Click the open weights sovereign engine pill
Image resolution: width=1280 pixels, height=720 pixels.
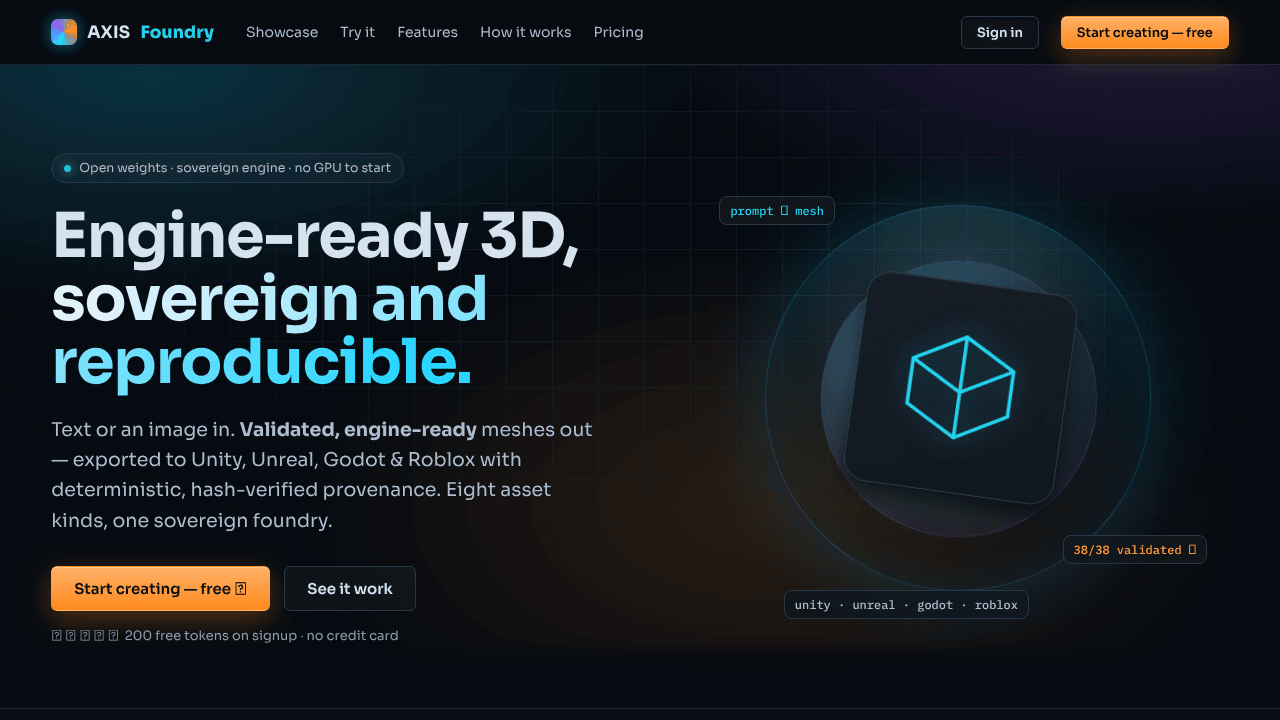pos(227,168)
